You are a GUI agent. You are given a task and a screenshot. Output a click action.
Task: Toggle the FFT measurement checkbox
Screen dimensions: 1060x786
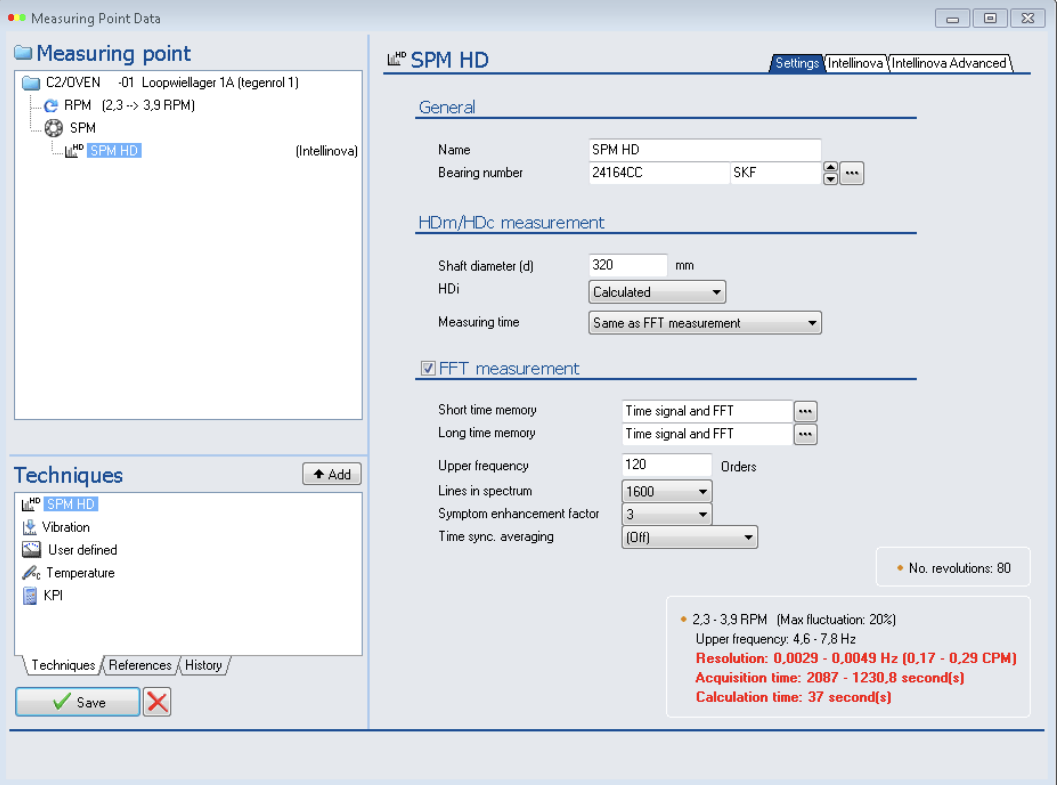428,368
